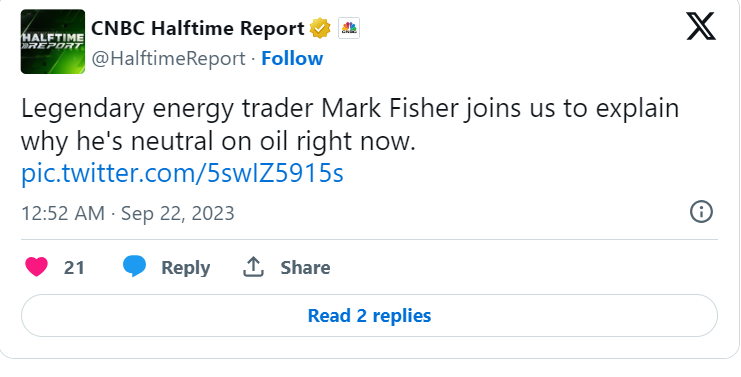Screen dimensions: 741x377
Task: Click the Sep 22, 2023 date text
Action: tap(178, 213)
